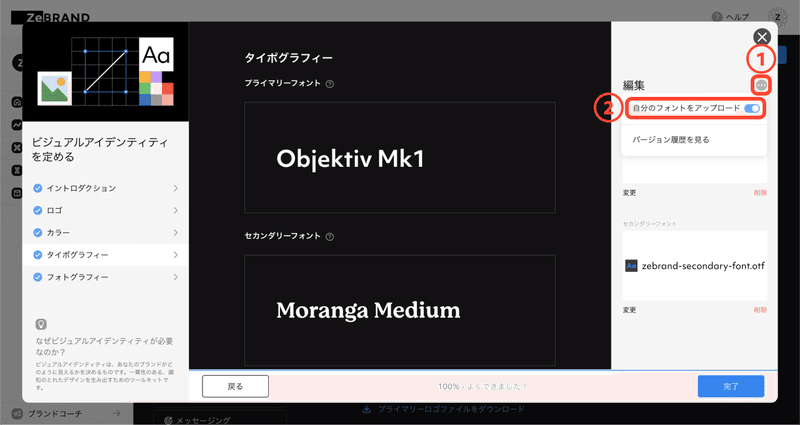Open ロゴ step in sidebar
This screenshot has width=800, height=425.
click(x=105, y=210)
